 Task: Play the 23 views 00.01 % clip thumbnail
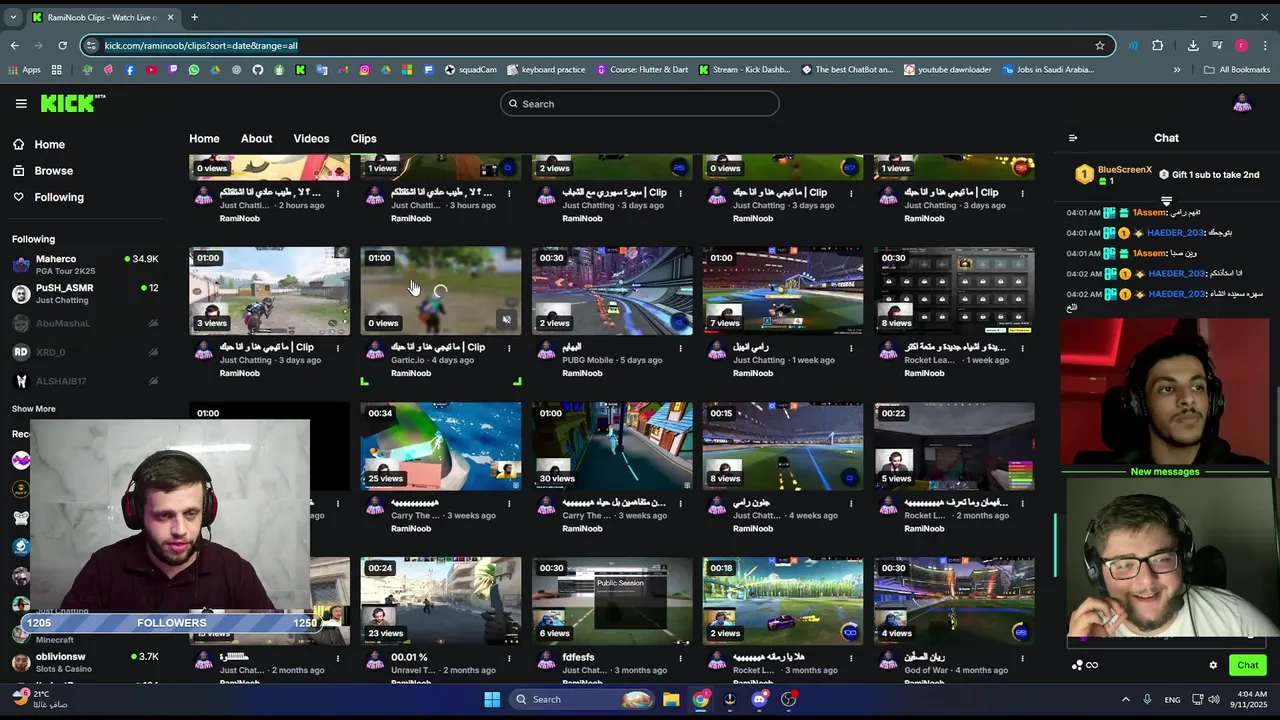tap(440, 601)
